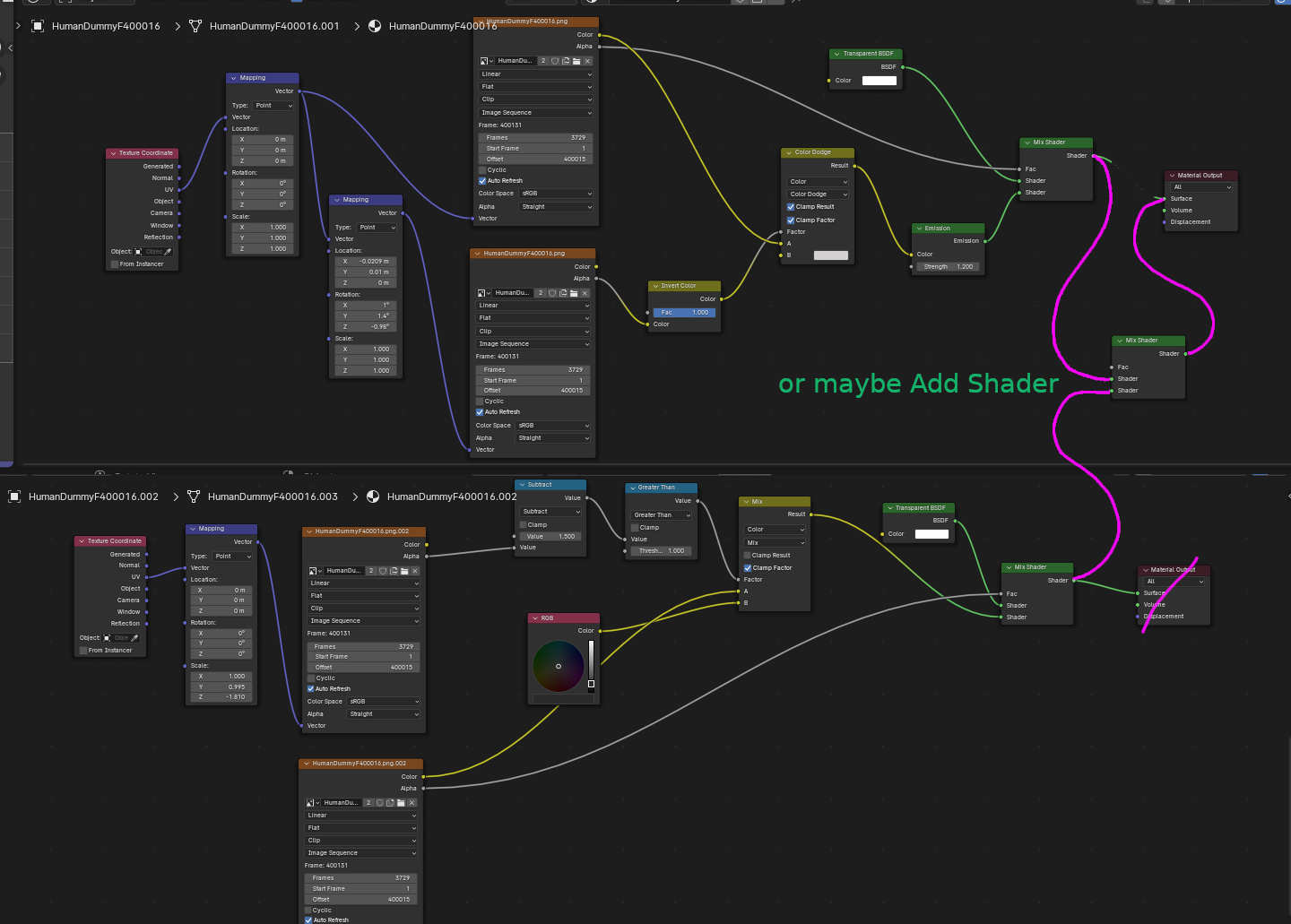Viewport: 1291px width, 924px height.
Task: Uncheck Clamp Result in the Color Dodge node
Action: pos(791,207)
